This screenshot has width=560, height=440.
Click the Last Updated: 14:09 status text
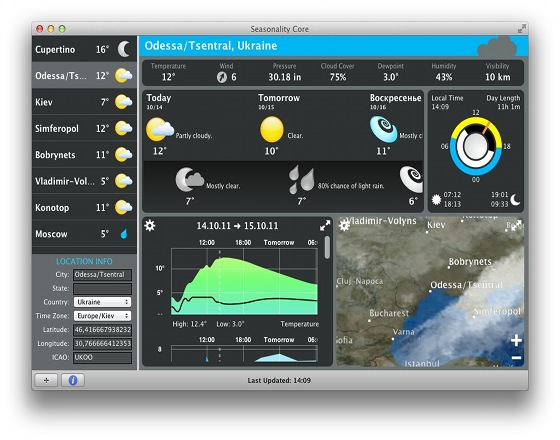pyautogui.click(x=279, y=381)
